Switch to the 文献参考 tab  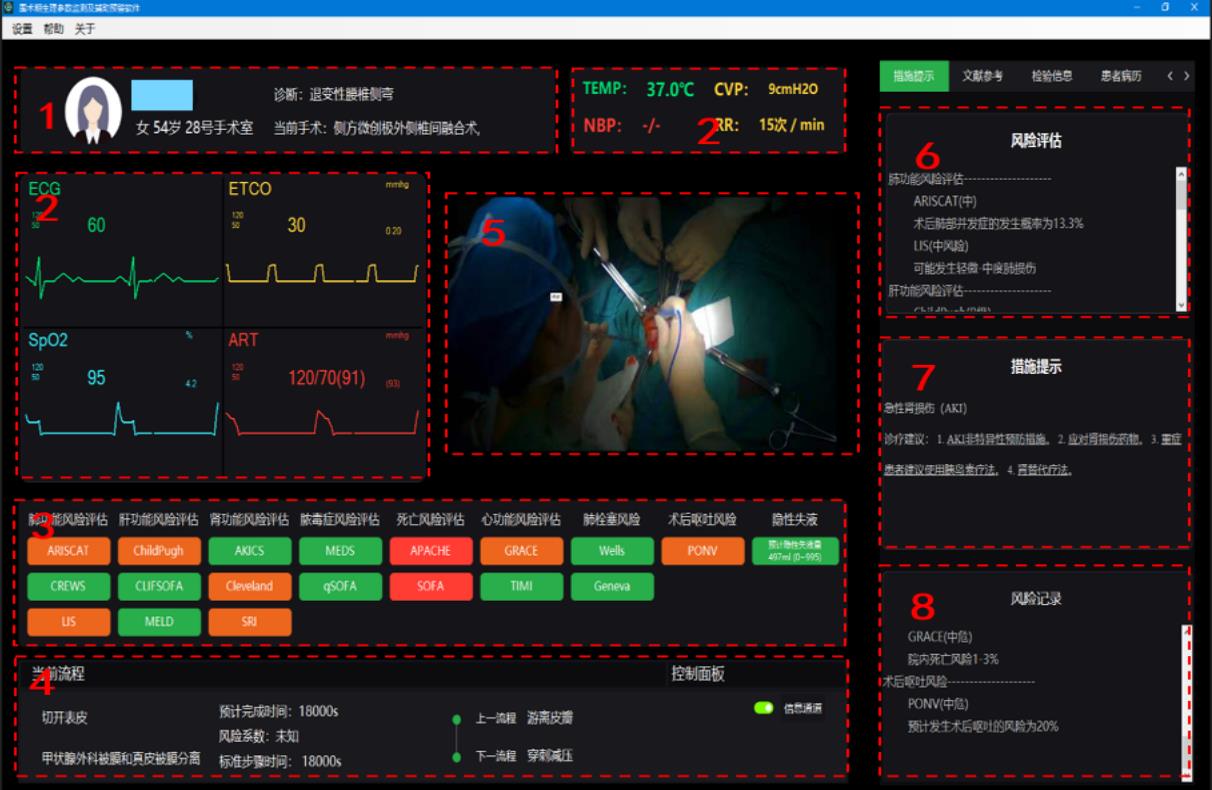click(x=982, y=76)
